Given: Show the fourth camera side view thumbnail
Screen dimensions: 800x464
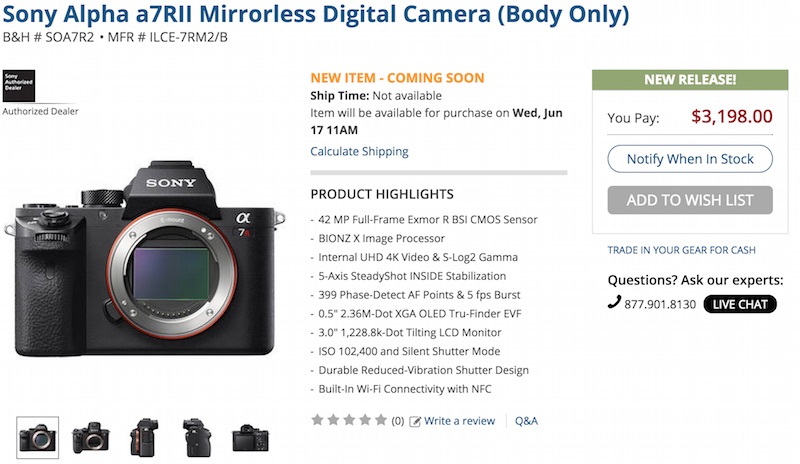Looking at the screenshot, I should coord(196,437).
